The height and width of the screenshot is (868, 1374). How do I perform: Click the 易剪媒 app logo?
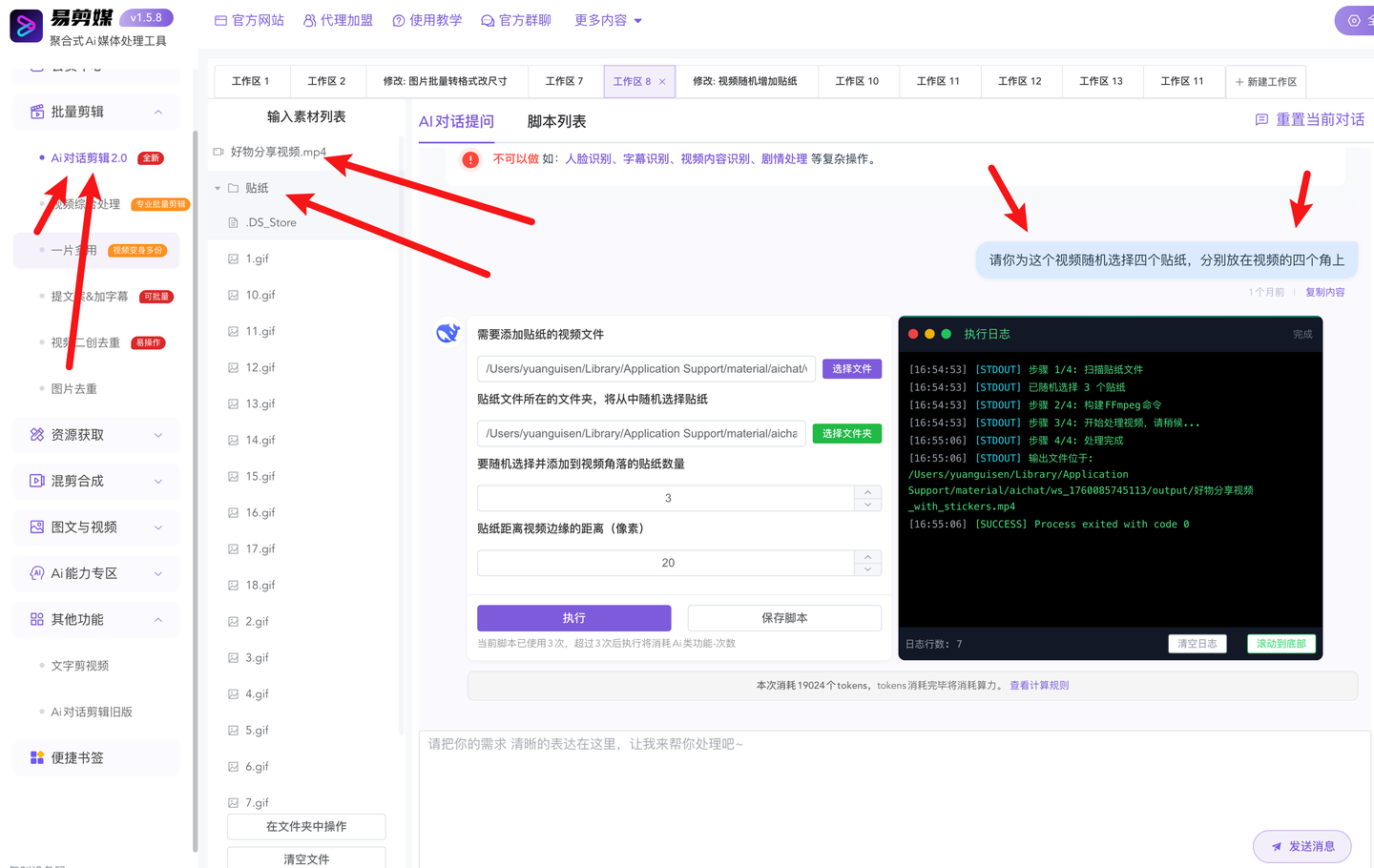26,26
